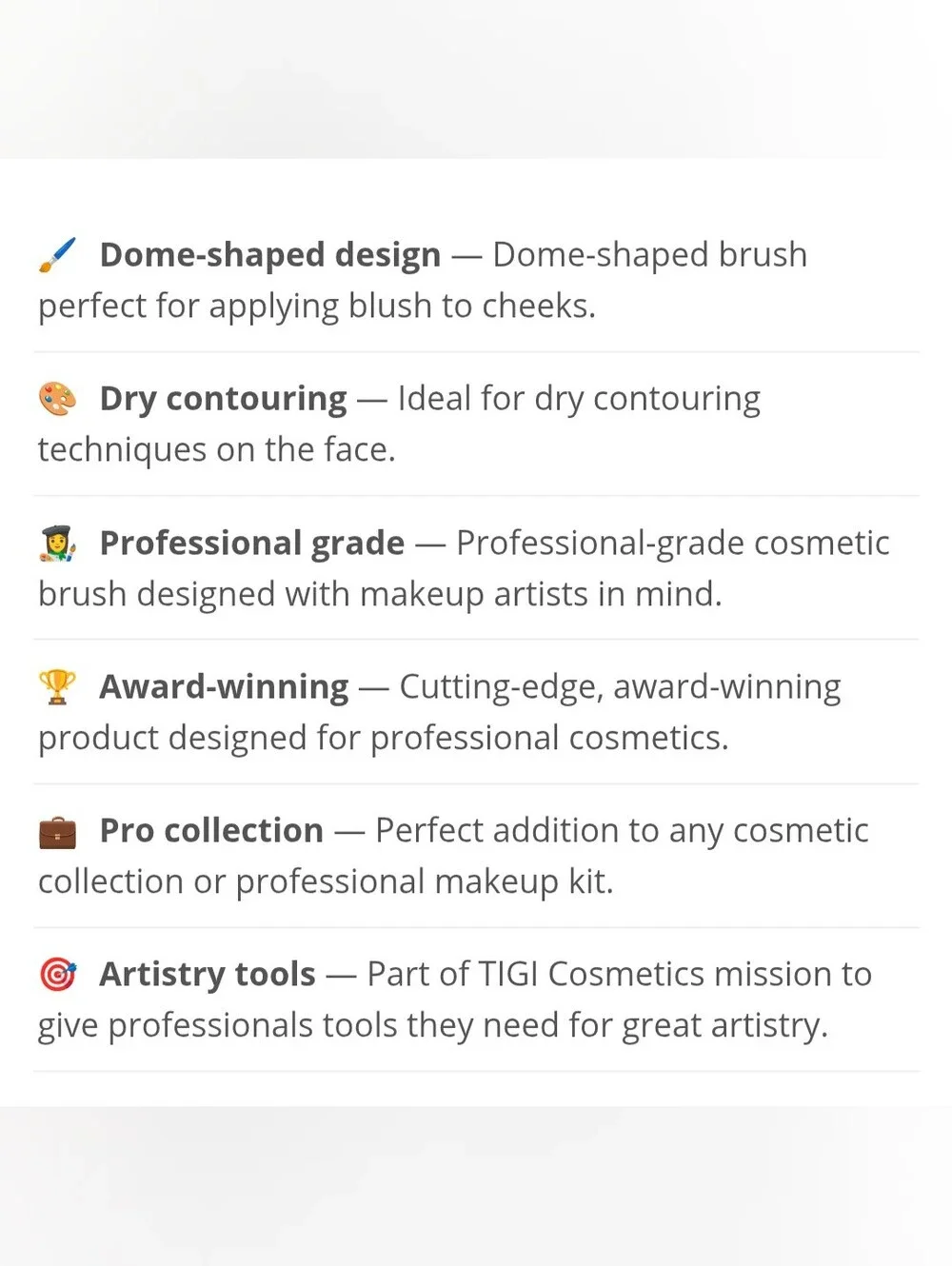Viewport: 952px width, 1266px height.
Task: Select the woman artist emoji icon
Action: (x=57, y=543)
